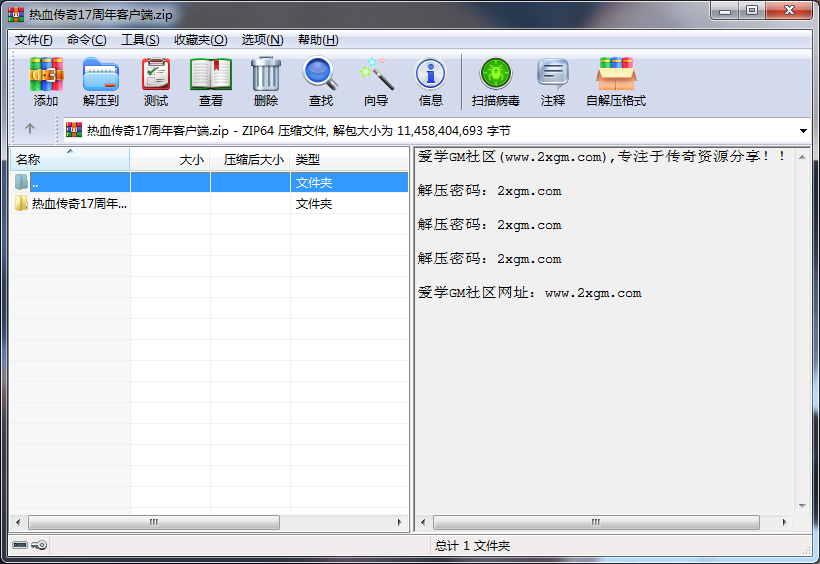
Task: Click comment pane horizontal scrollbar thumb
Action: point(596,522)
